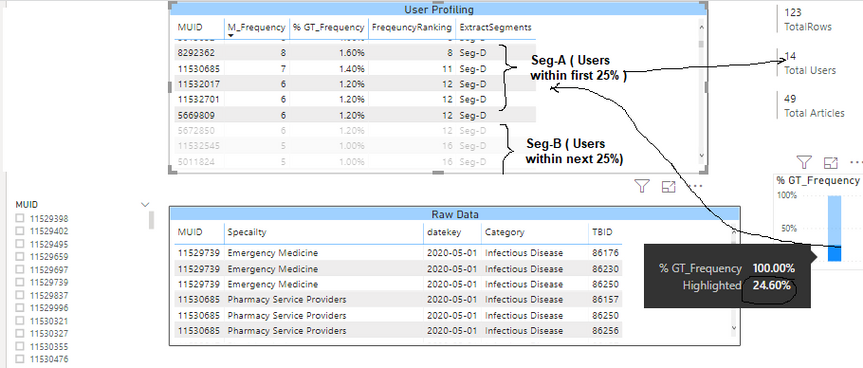Screen dimensions: 863x368
Task: Check MUID 11530321 in slicer
Action: tap(20, 321)
